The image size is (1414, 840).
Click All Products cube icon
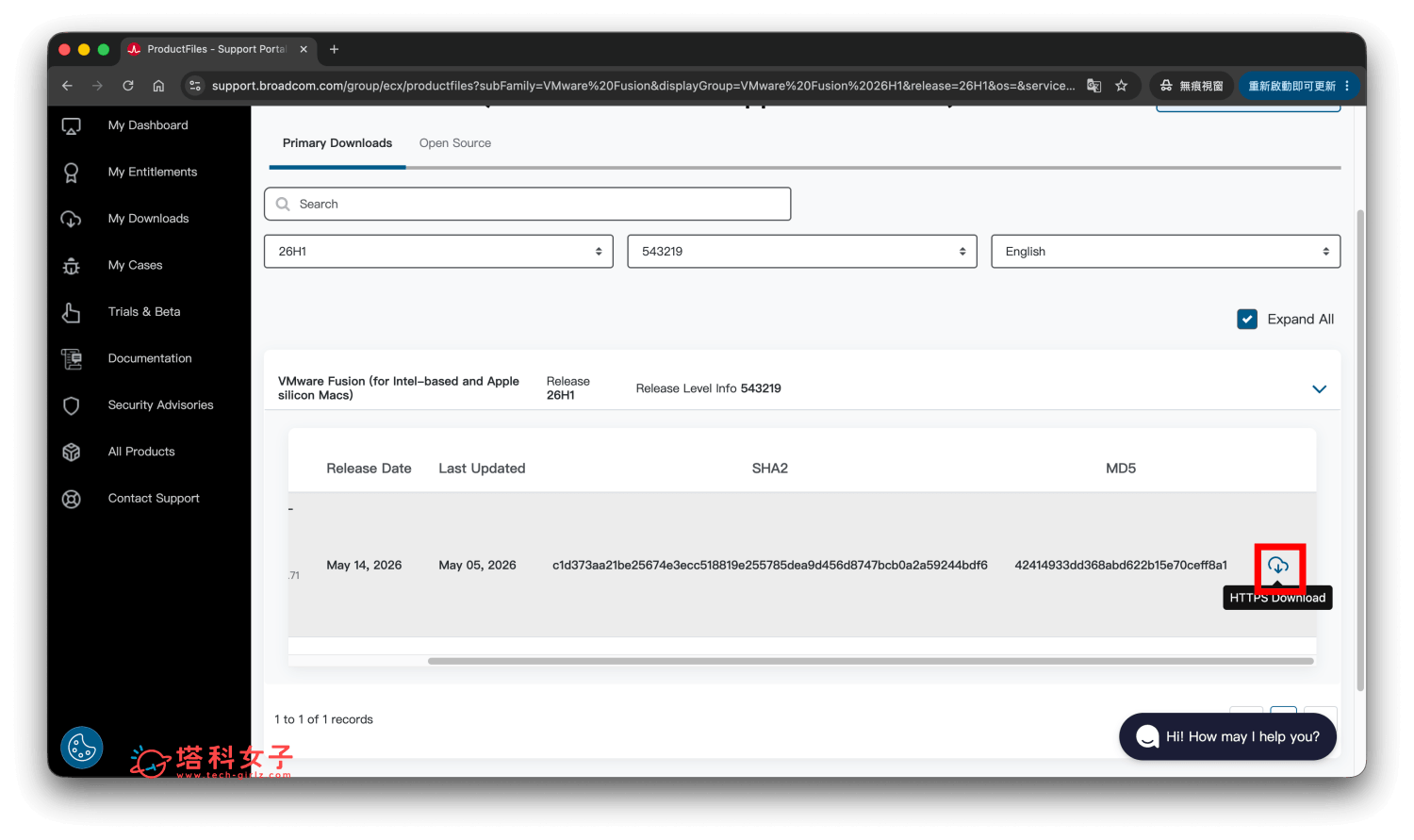[71, 452]
